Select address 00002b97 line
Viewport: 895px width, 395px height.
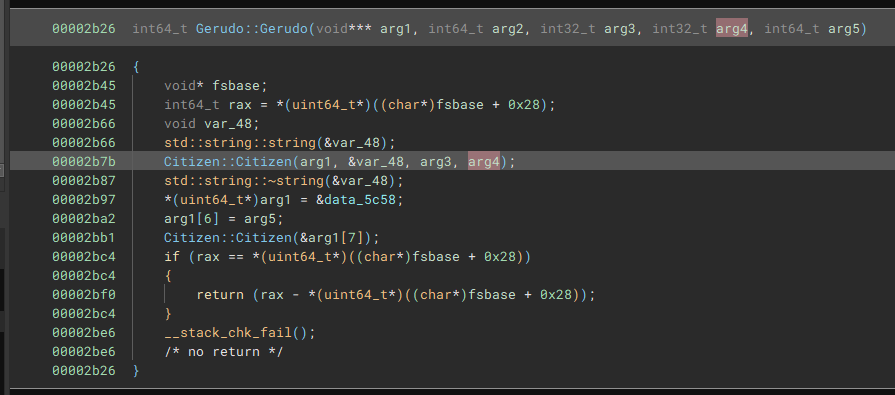[x=84, y=200]
